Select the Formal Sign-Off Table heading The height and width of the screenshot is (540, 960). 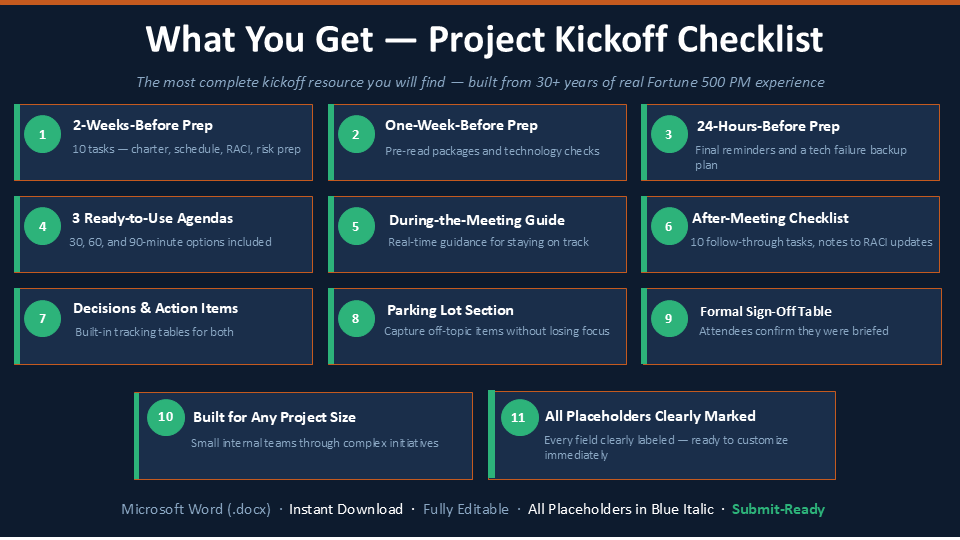click(766, 312)
